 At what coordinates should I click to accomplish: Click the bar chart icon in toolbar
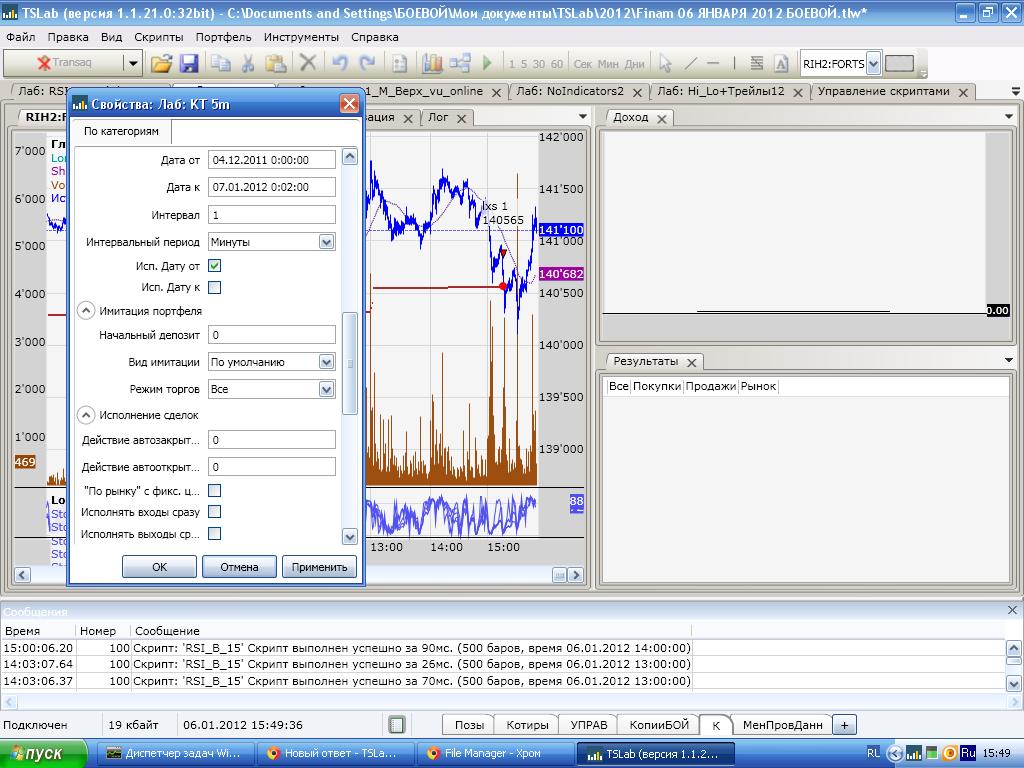click(432, 63)
